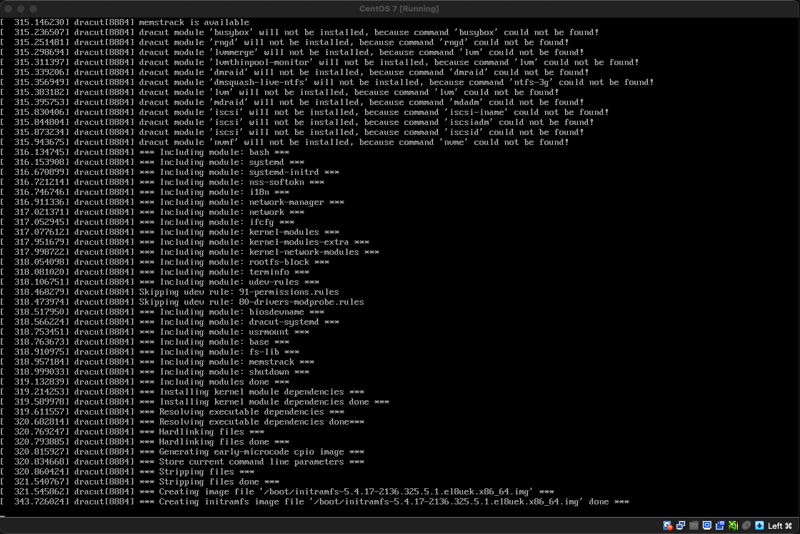Viewport: 800px width, 534px height.
Task: Click 'Including module: biosdevname' line
Action: [x=162, y=312]
